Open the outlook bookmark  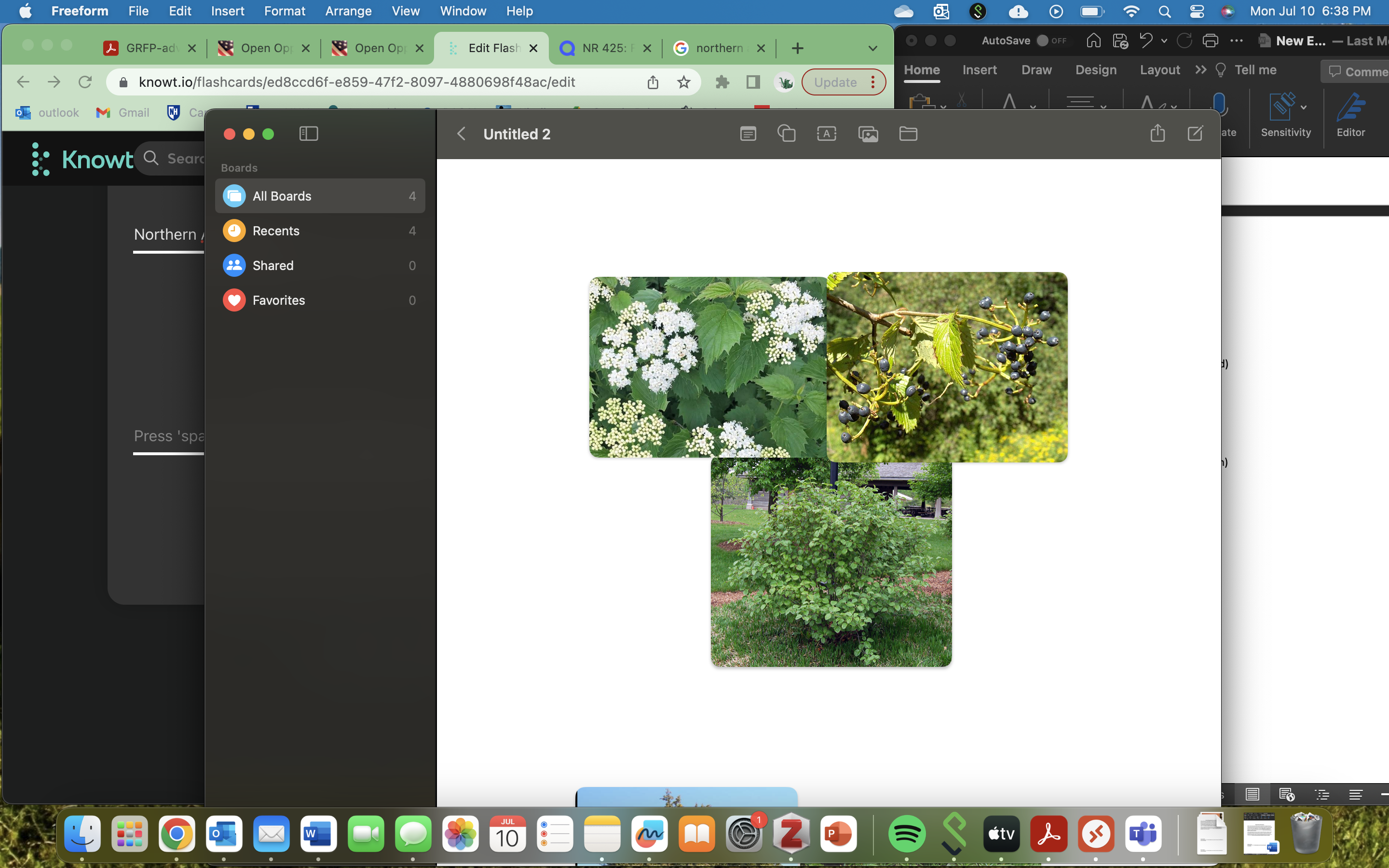click(47, 112)
